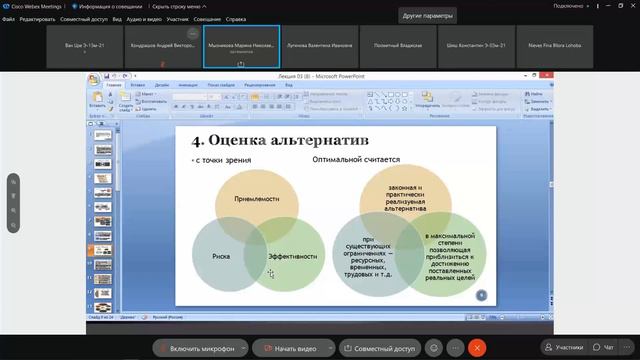Click the PowerPoint Office round button
640x360 pixels.
coord(94,80)
